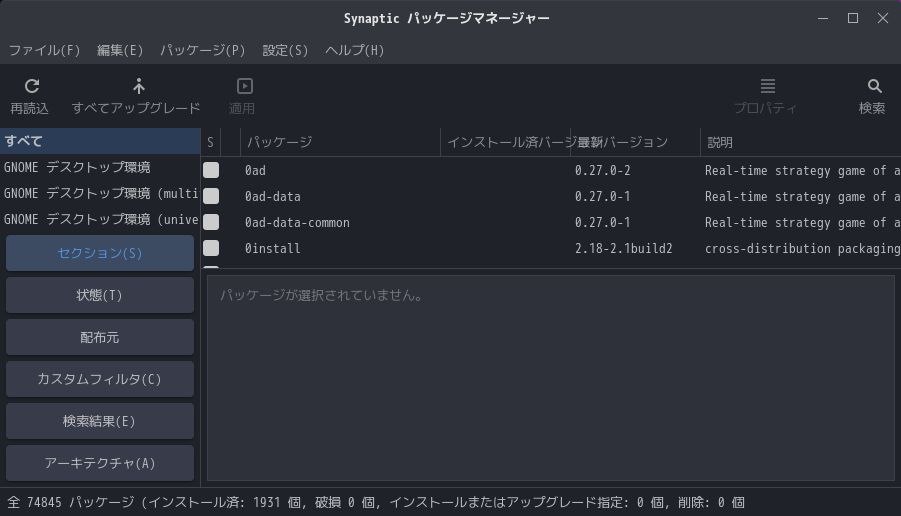The image size is (901, 516).
Task: Click the Upgrade All (すべてアップグレード) icon
Action: 138,87
